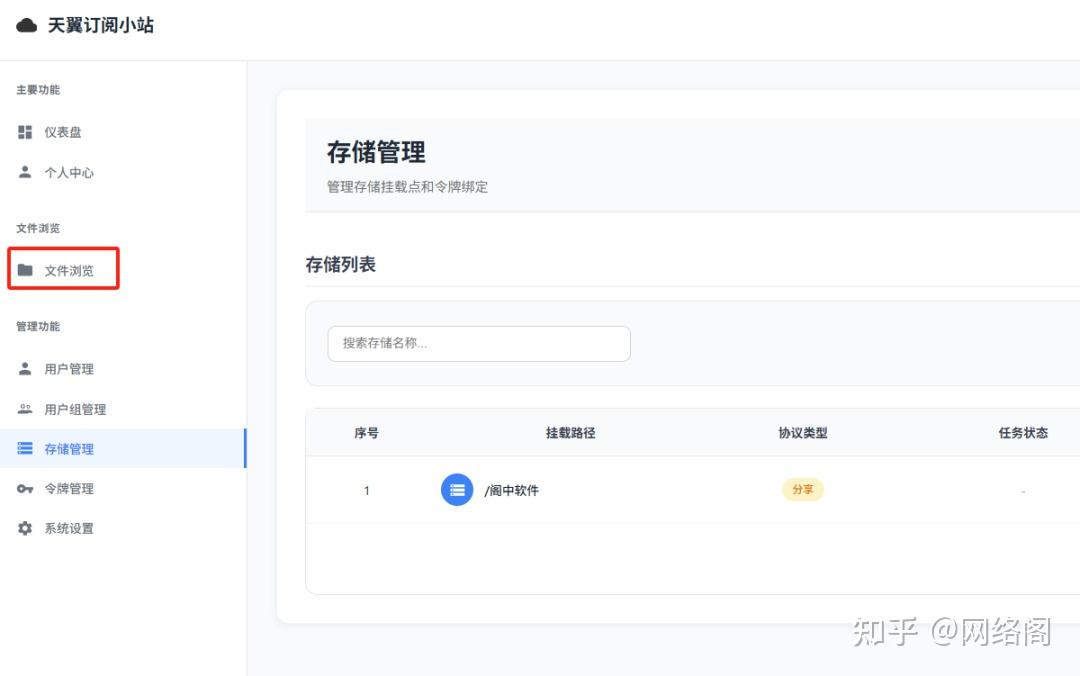
Task: Click the 存储管理 list icon
Action: tap(24, 448)
